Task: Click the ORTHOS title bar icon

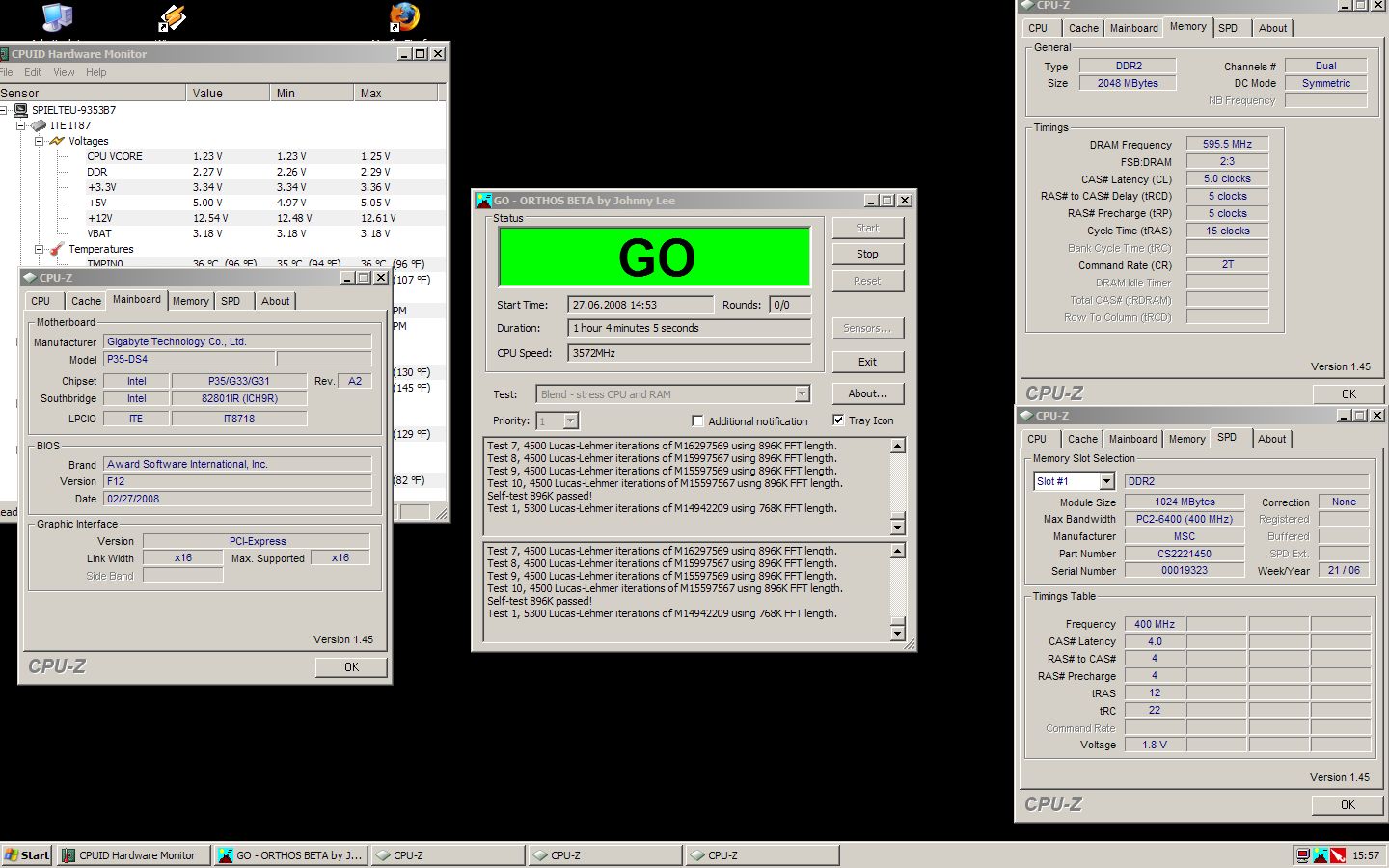Action: 484,201
